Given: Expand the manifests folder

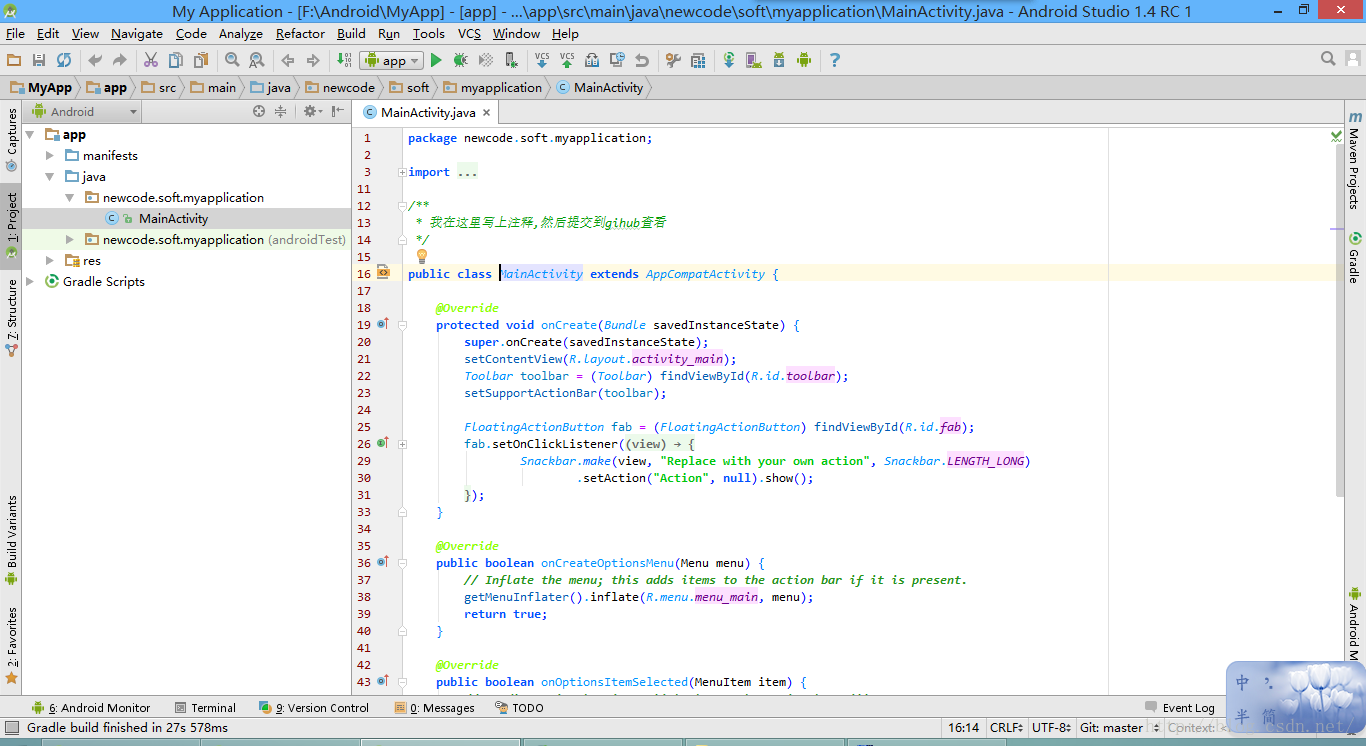Looking at the screenshot, I should [50, 155].
